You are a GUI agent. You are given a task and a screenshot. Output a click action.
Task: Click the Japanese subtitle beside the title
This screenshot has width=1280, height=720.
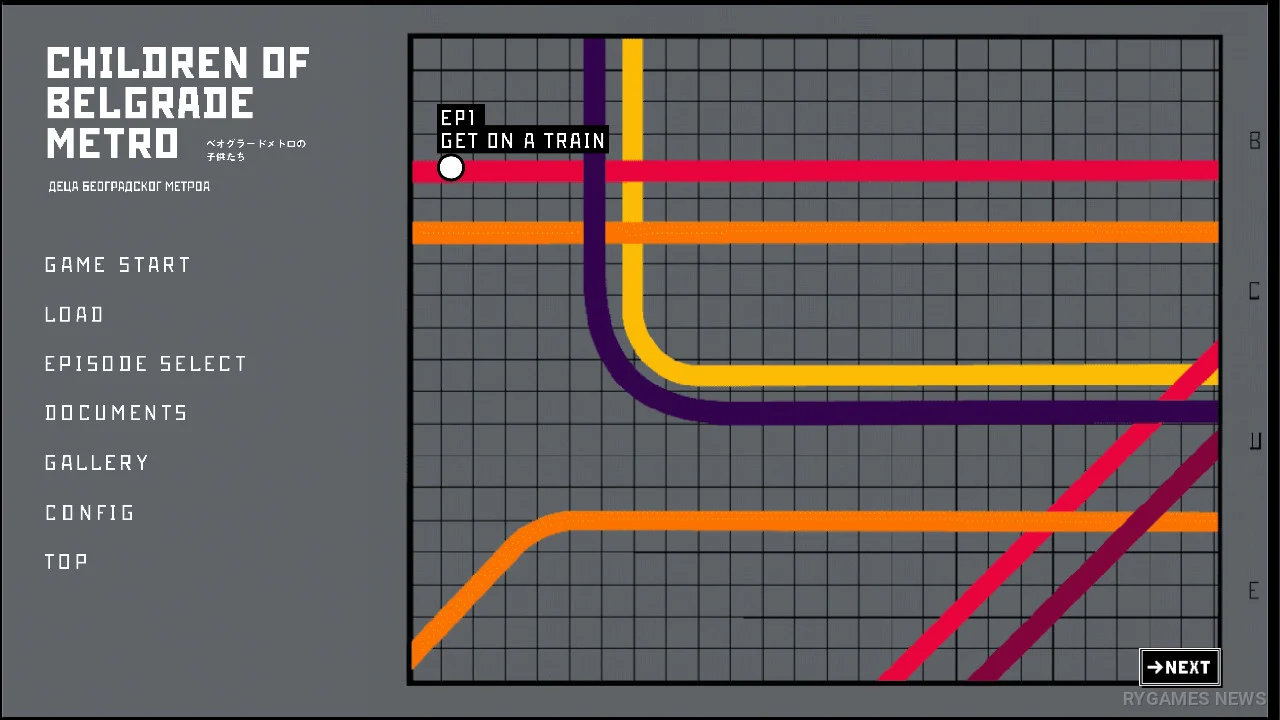pyautogui.click(x=255, y=150)
